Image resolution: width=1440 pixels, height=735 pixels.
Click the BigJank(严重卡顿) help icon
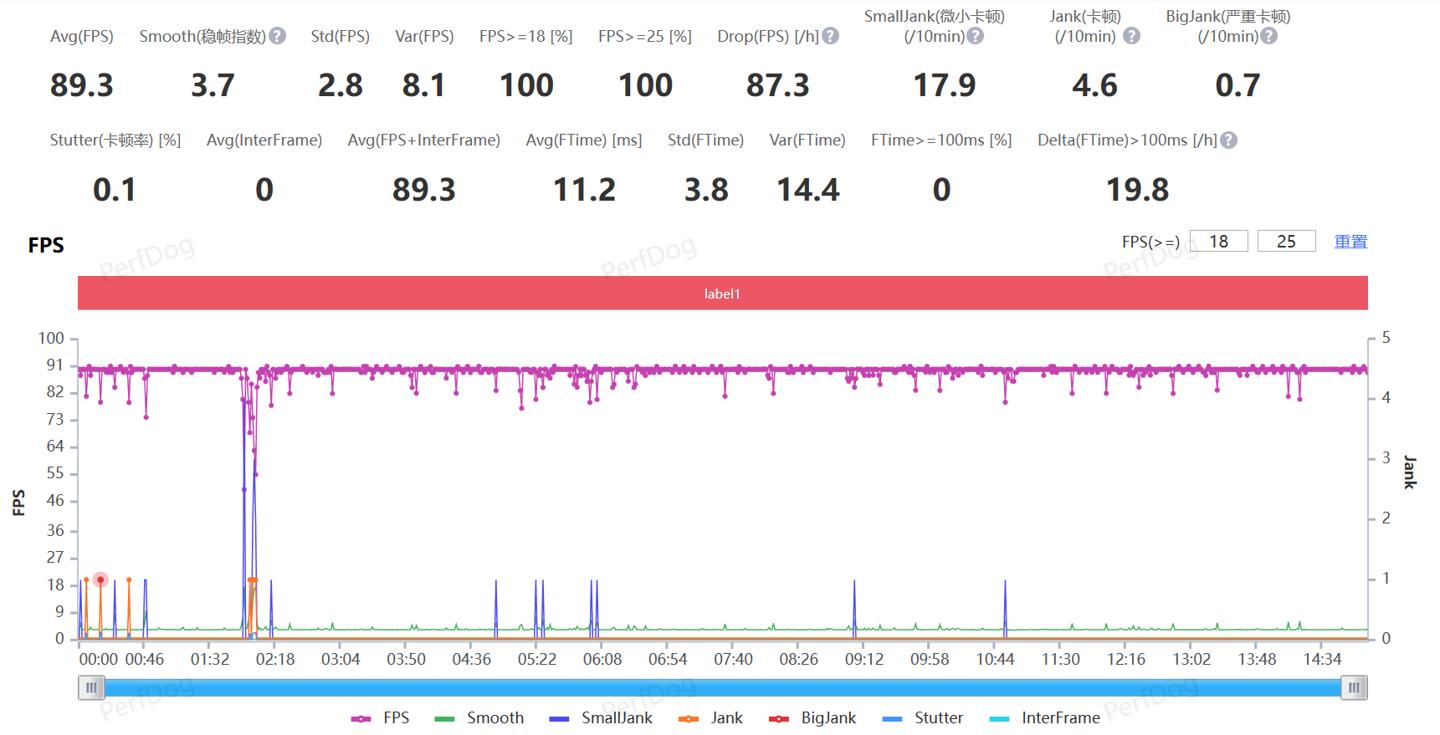coord(1268,36)
